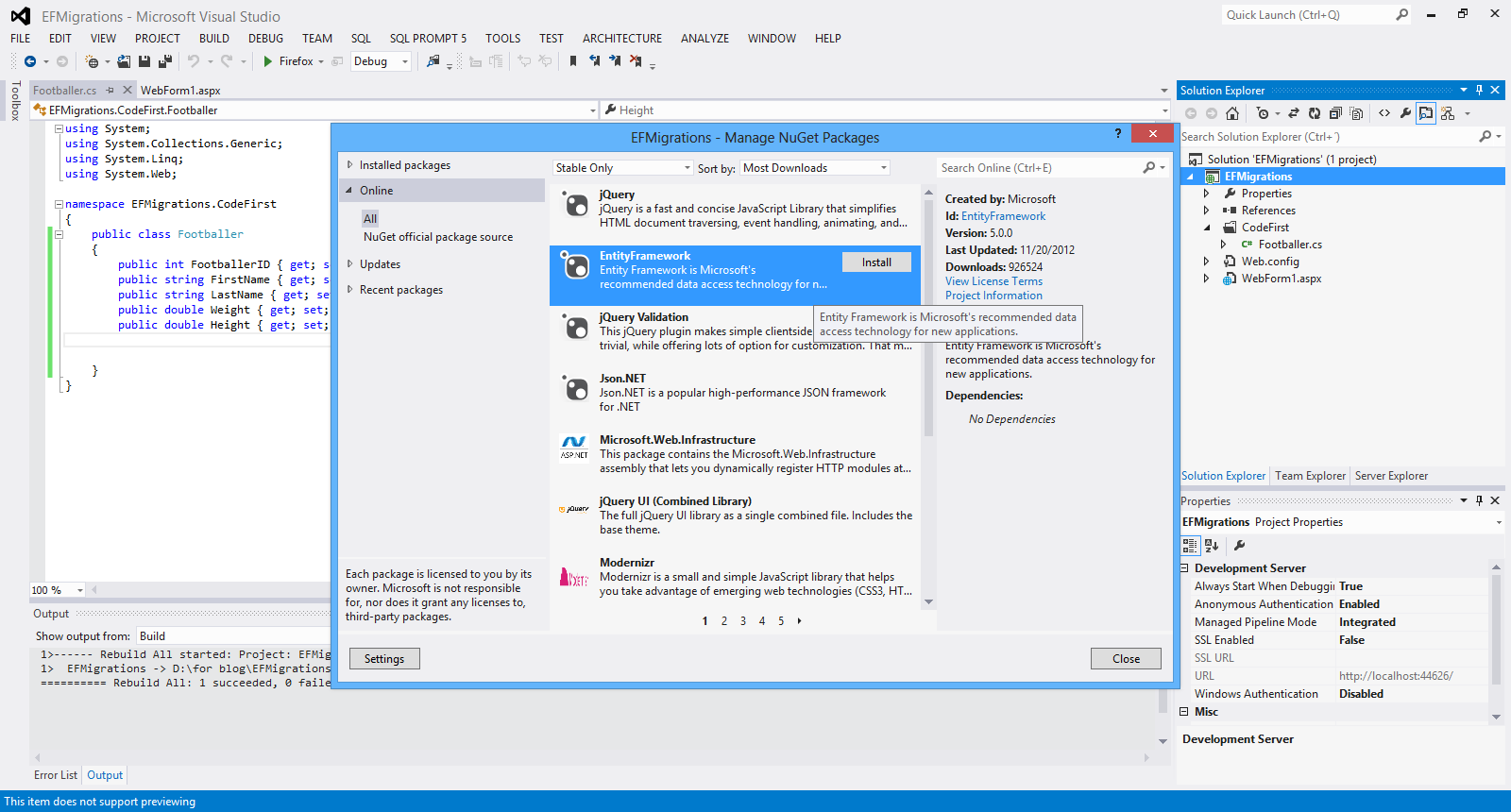Expand the Installed packages section
Image resolution: width=1511 pixels, height=812 pixels.
pos(350,165)
